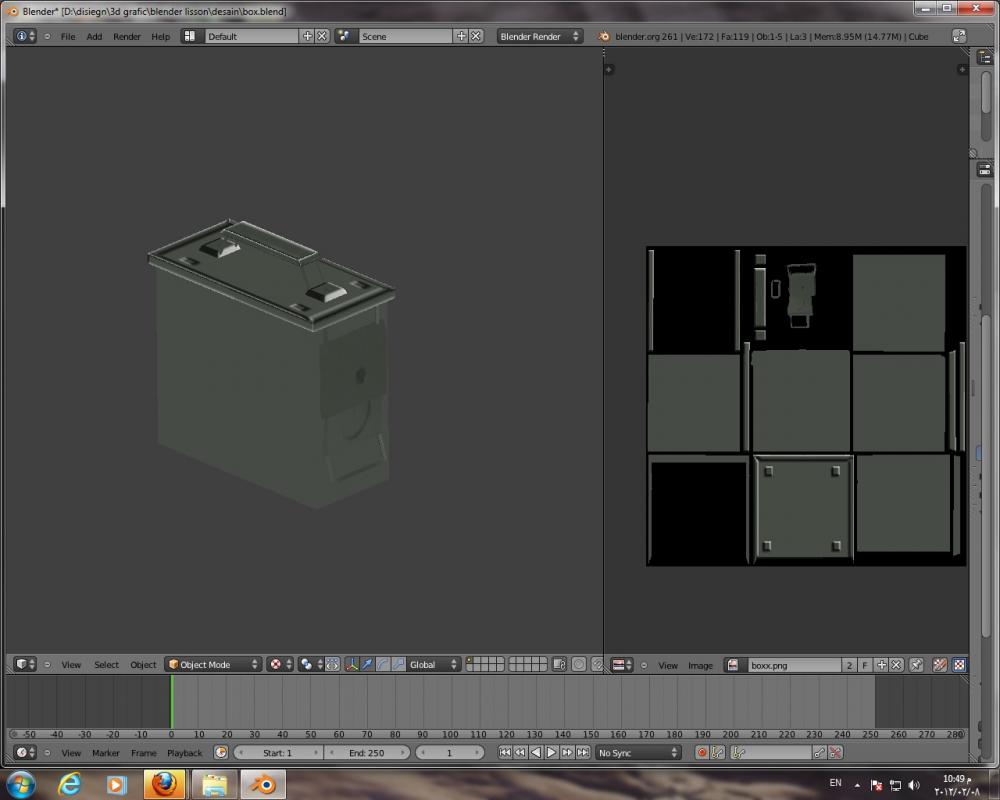Click the End: 250 frame field
This screenshot has height=800, width=1000.
pyautogui.click(x=367, y=753)
